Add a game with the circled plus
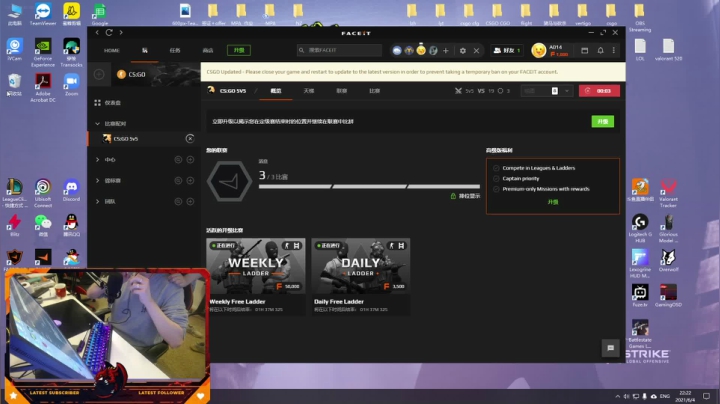The height and width of the screenshot is (404, 720). tap(99, 74)
